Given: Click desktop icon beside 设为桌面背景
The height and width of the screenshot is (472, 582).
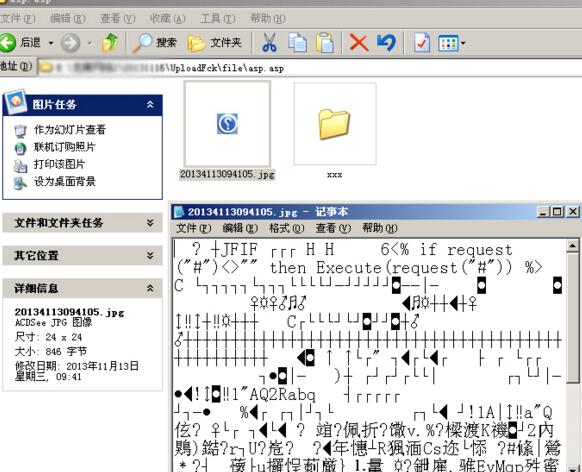Looking at the screenshot, I should 20,183.
